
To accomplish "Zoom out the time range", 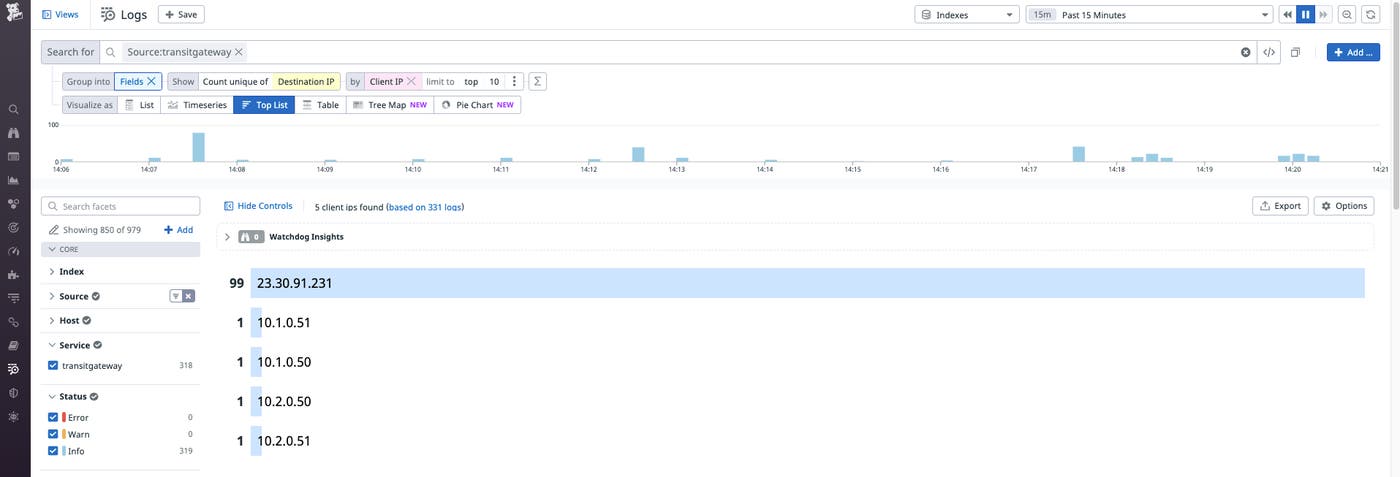I will [x=1347, y=15].
